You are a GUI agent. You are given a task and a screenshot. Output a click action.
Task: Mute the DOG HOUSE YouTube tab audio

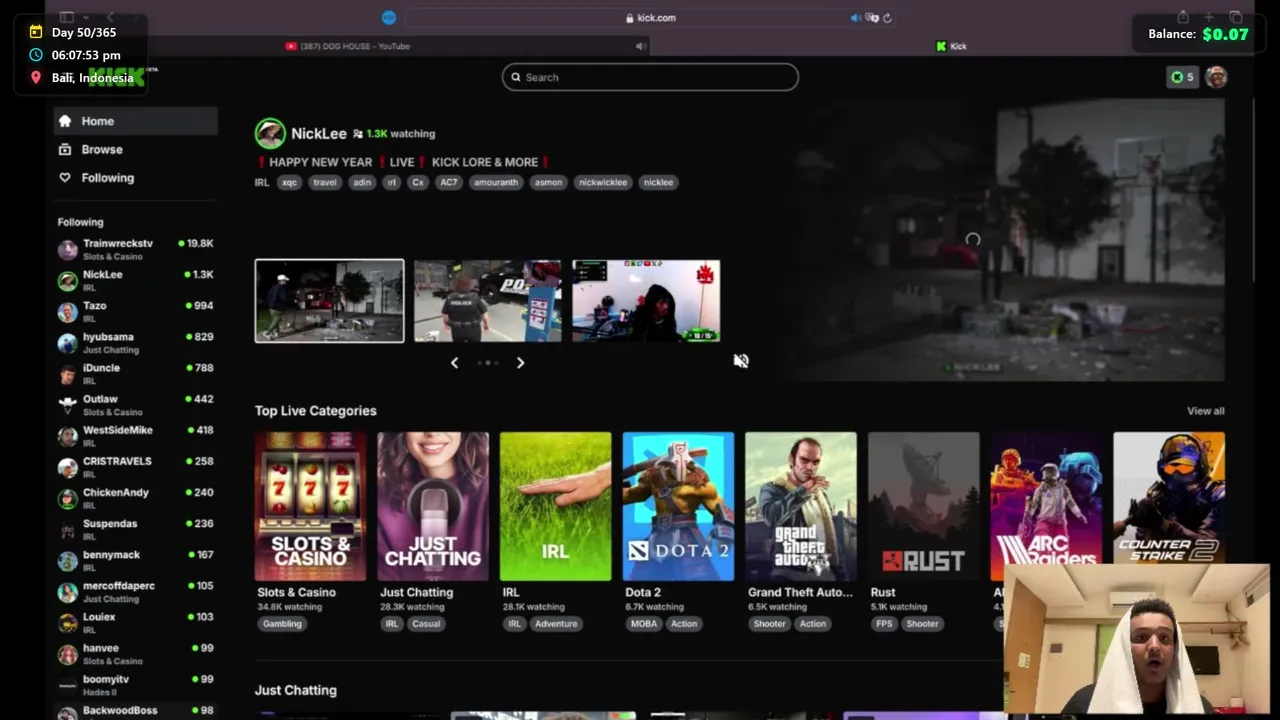(640, 46)
